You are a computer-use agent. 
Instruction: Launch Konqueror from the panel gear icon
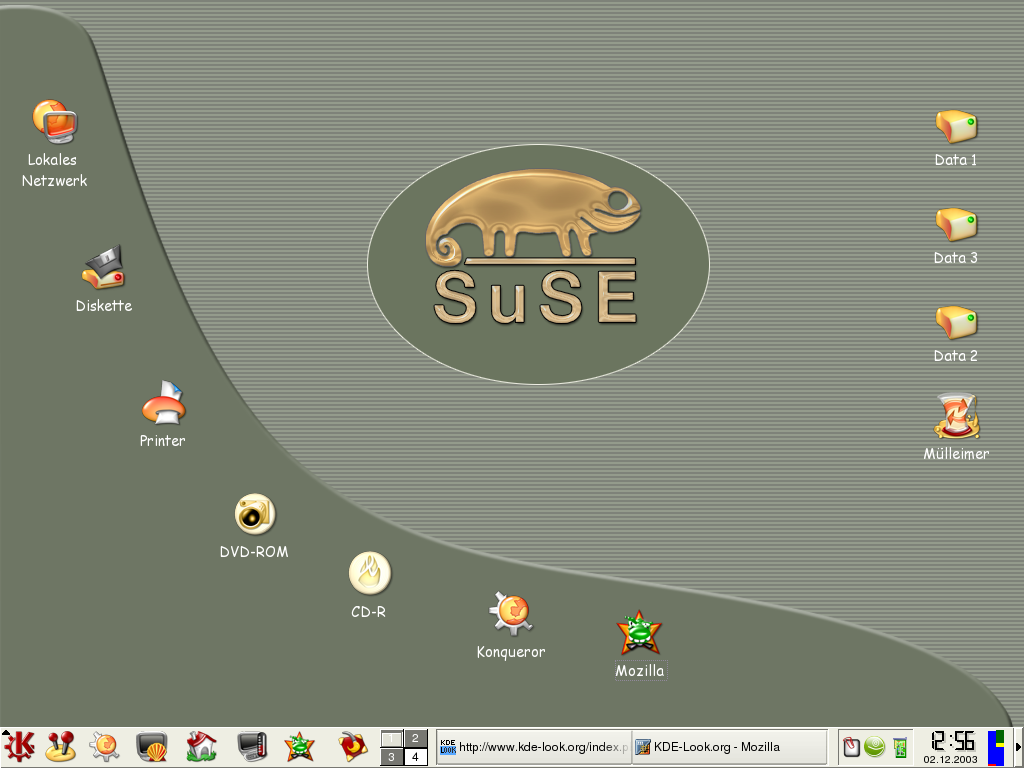click(104, 746)
